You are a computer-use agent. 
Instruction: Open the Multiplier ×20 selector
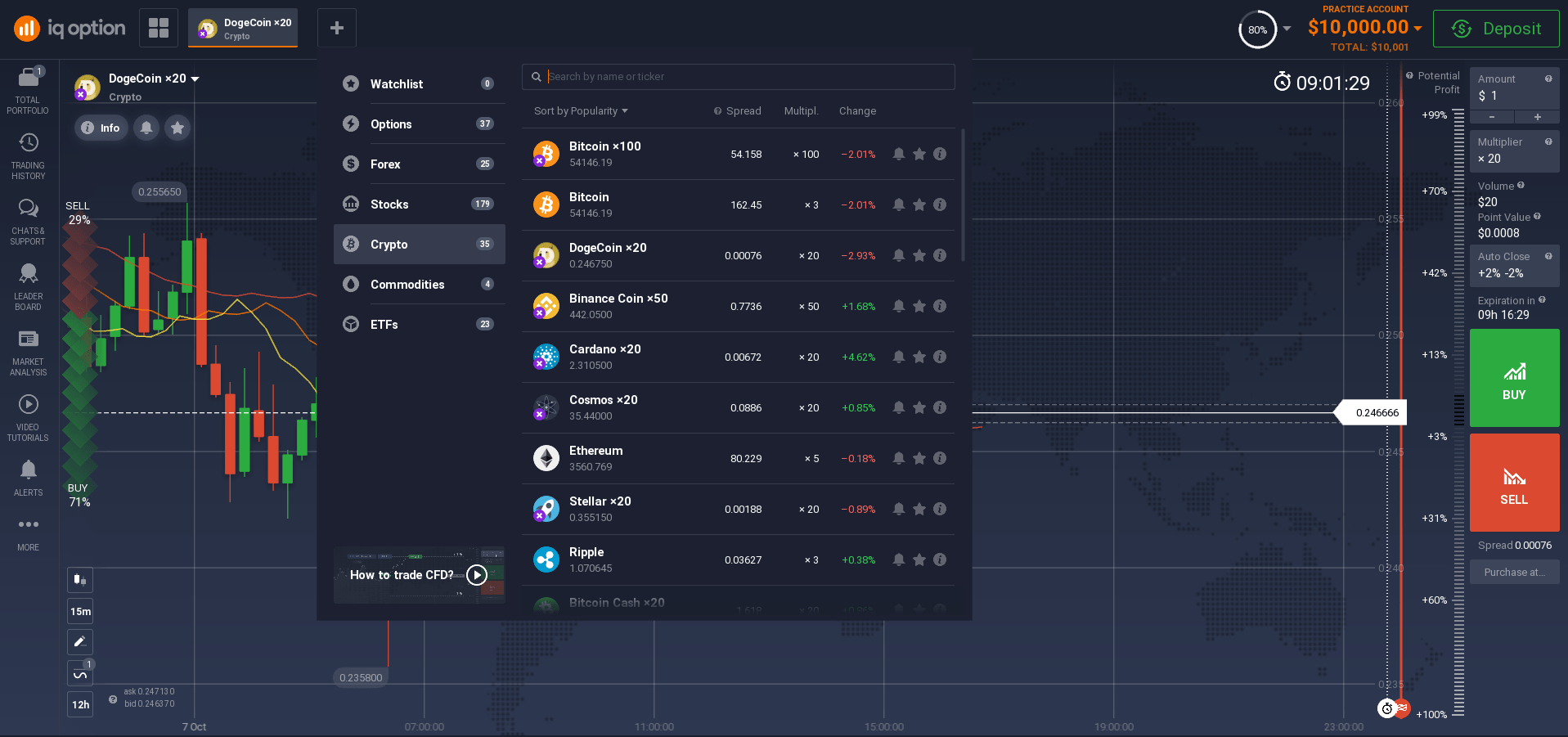tap(1514, 151)
